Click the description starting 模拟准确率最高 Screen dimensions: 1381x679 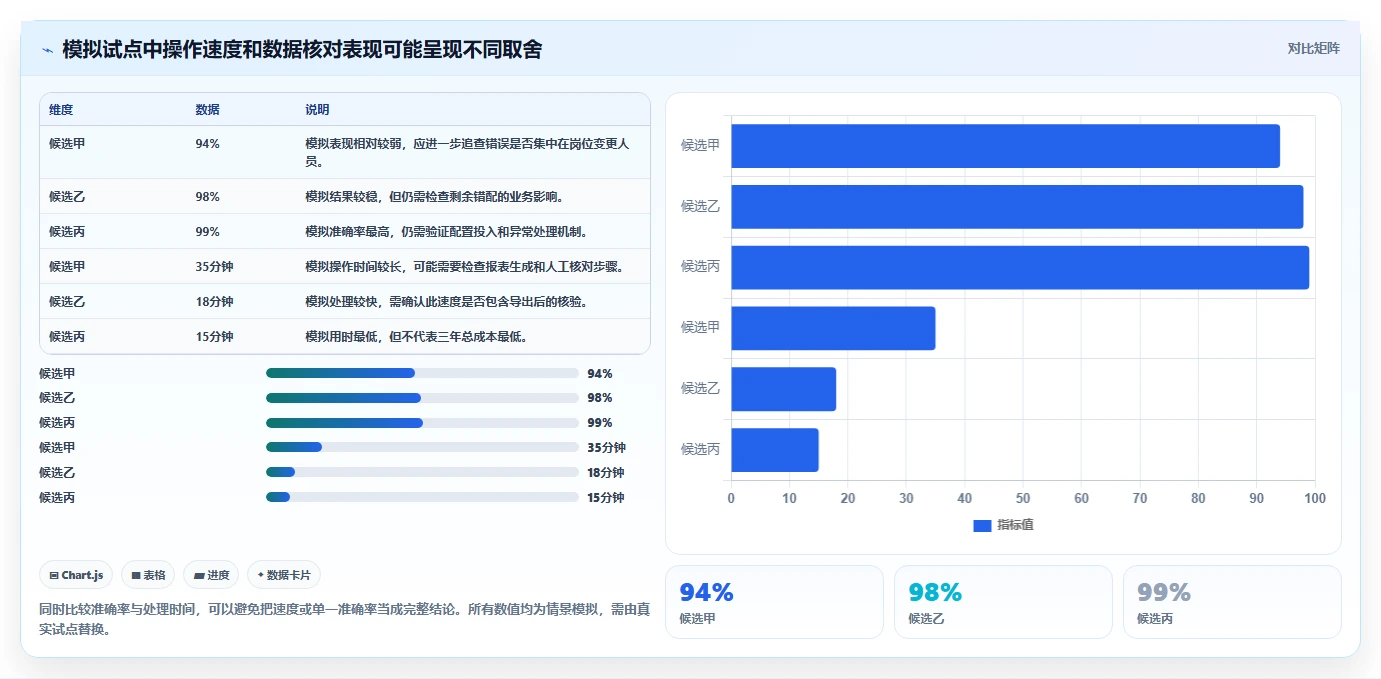446,232
